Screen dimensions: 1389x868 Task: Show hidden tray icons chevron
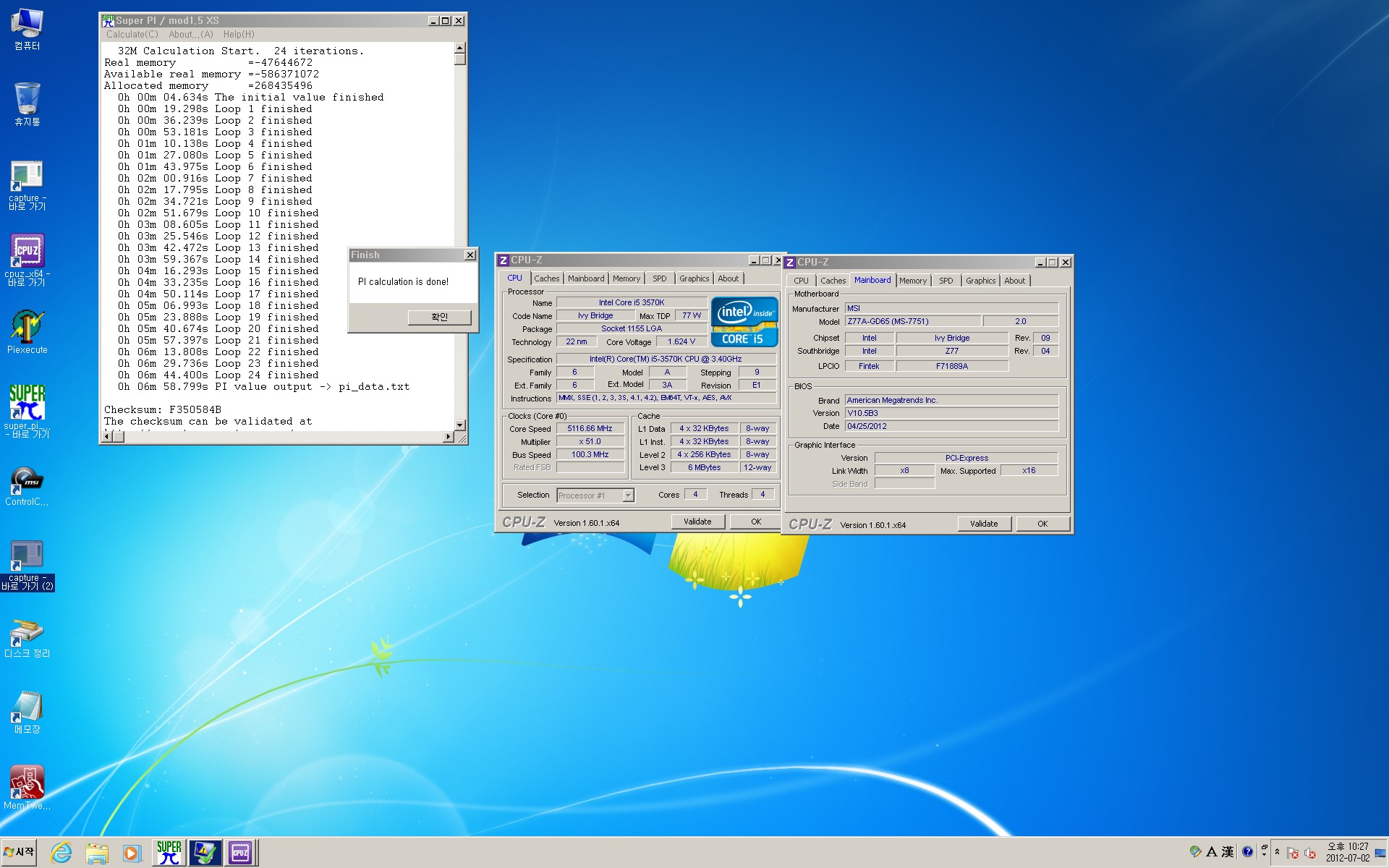pos(1277,852)
